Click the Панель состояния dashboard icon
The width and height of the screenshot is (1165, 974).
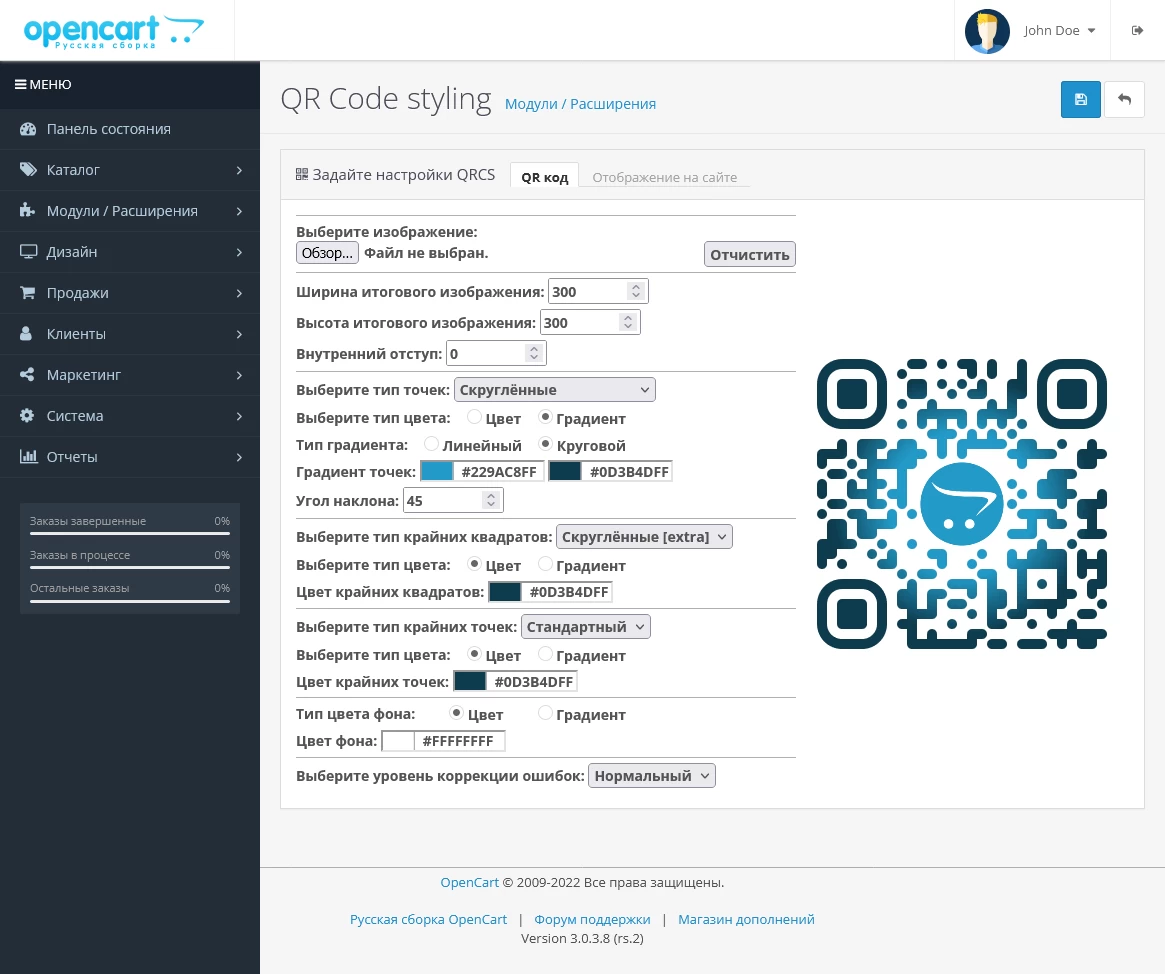(x=27, y=129)
